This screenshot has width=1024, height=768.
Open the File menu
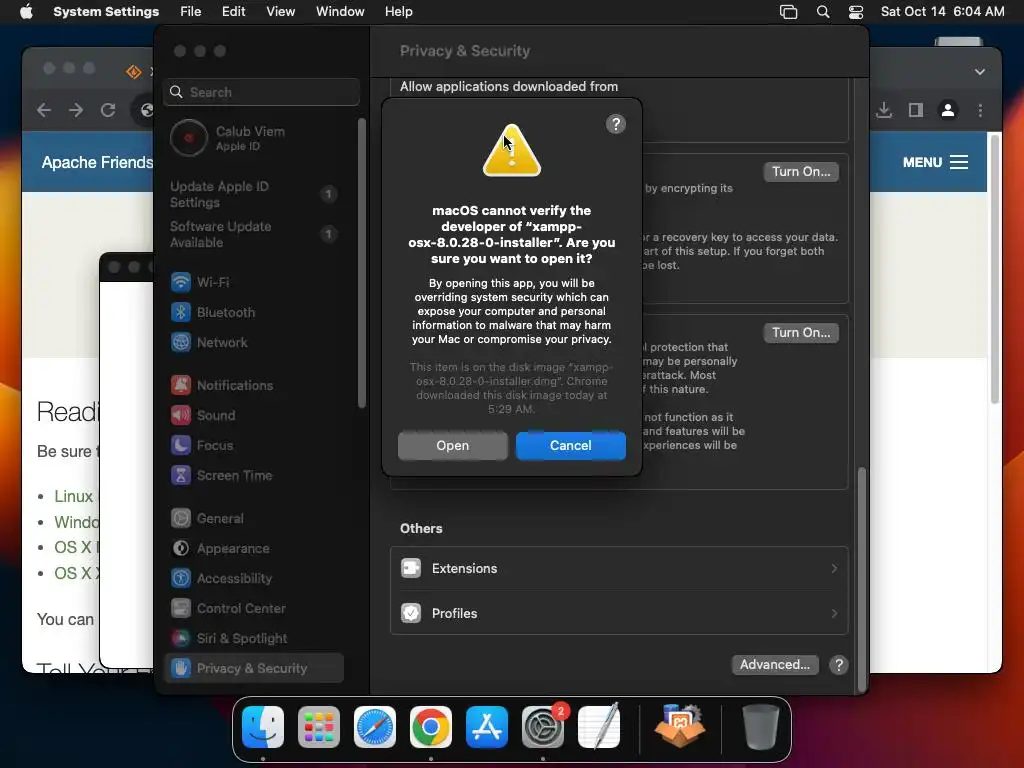[x=191, y=12]
